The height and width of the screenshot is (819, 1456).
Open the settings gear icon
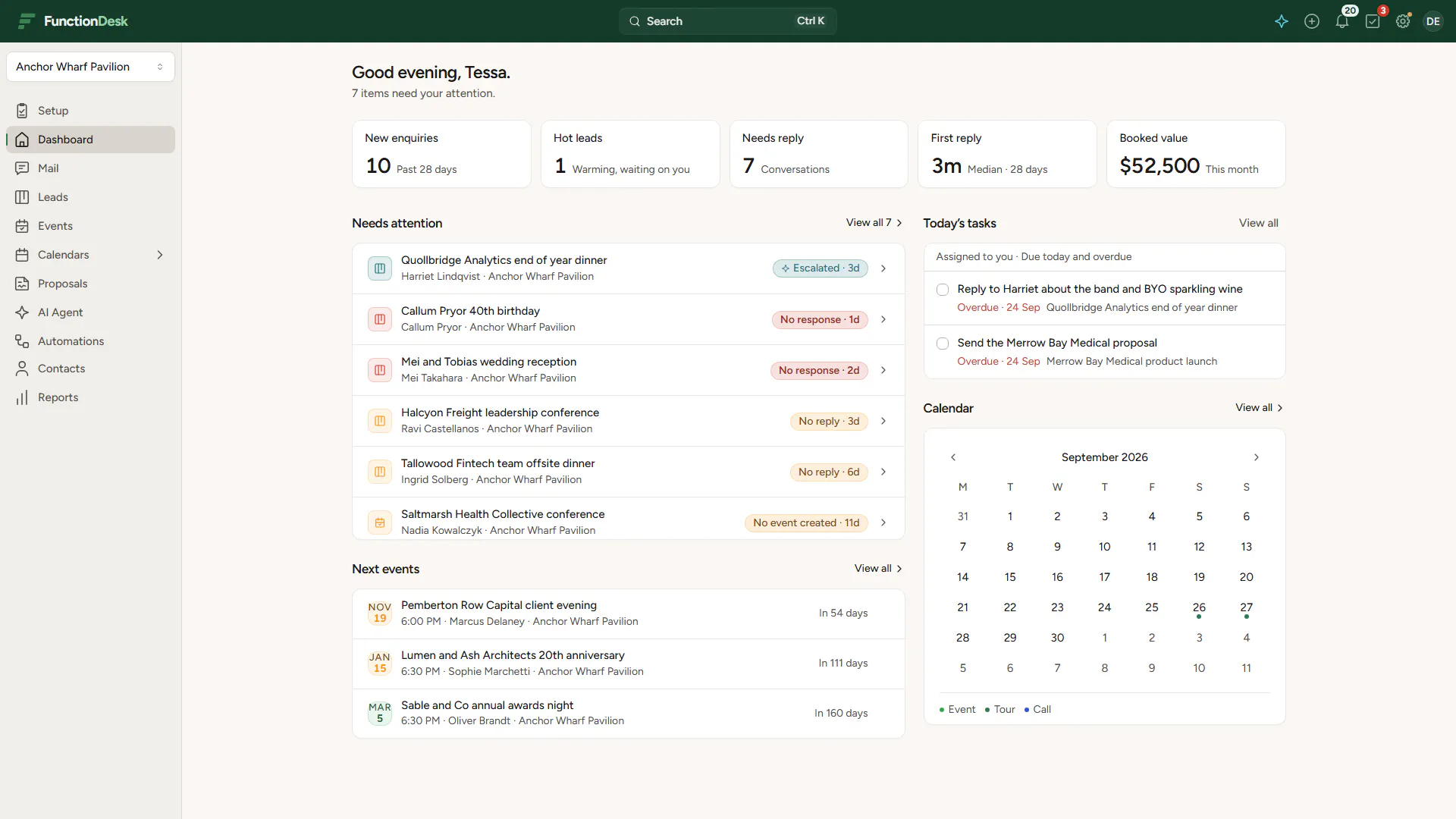pos(1403,21)
